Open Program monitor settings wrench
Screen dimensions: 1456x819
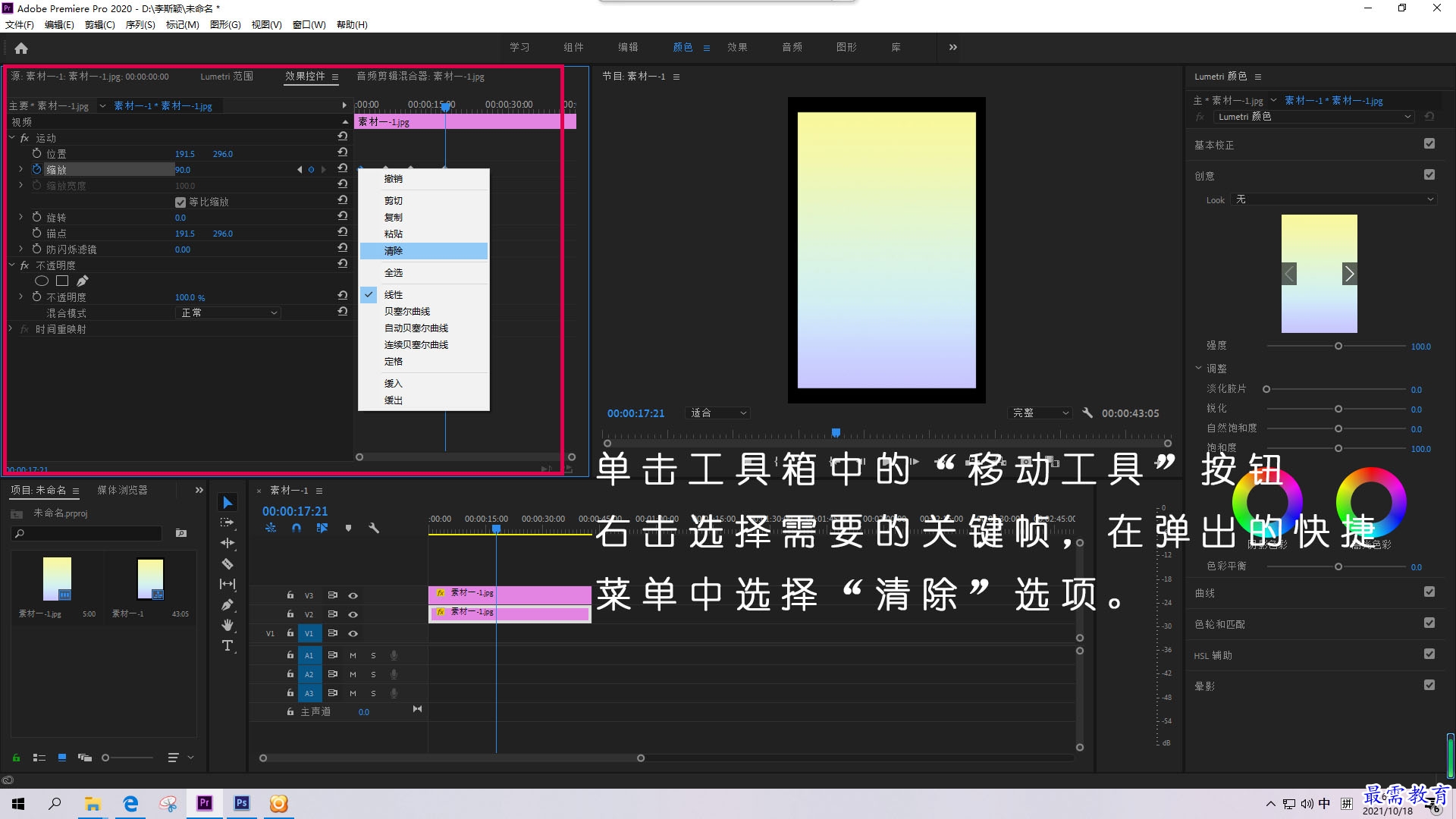(1087, 413)
